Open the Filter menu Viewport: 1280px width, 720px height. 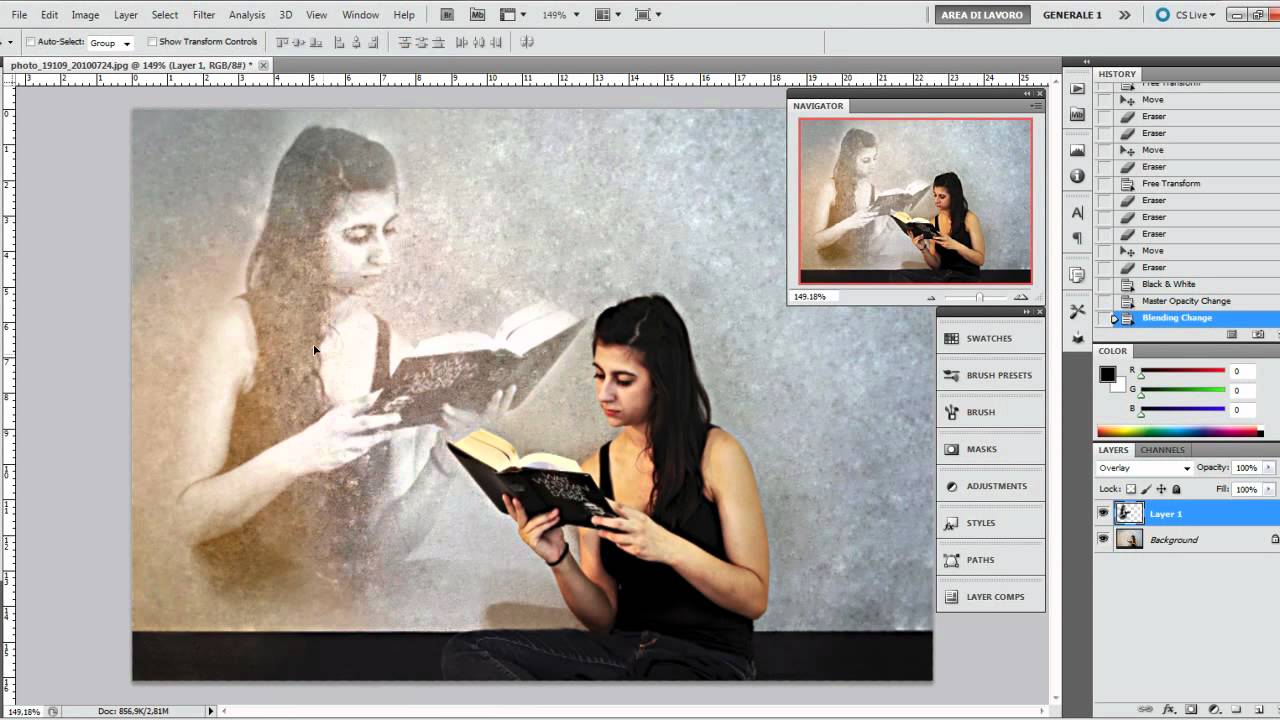coord(204,15)
